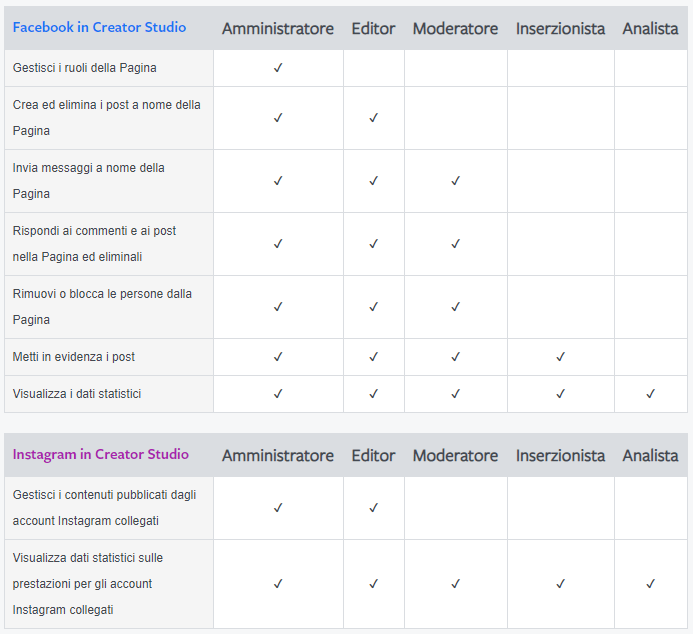Viewport: 693px width, 634px height.
Task: Click Analista checkmark for Visualizza i dati statistici
Action: (x=651, y=394)
